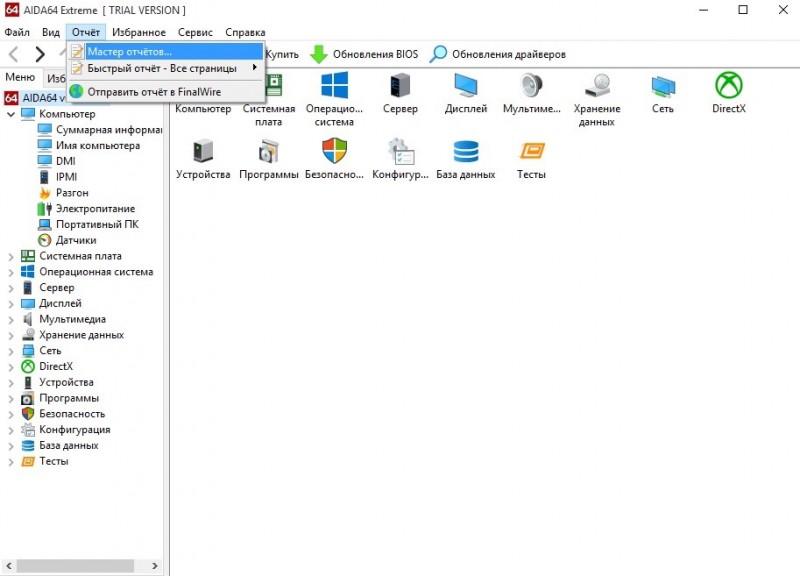Open the Сервис menu
This screenshot has height=576, width=800.
pyautogui.click(x=195, y=32)
